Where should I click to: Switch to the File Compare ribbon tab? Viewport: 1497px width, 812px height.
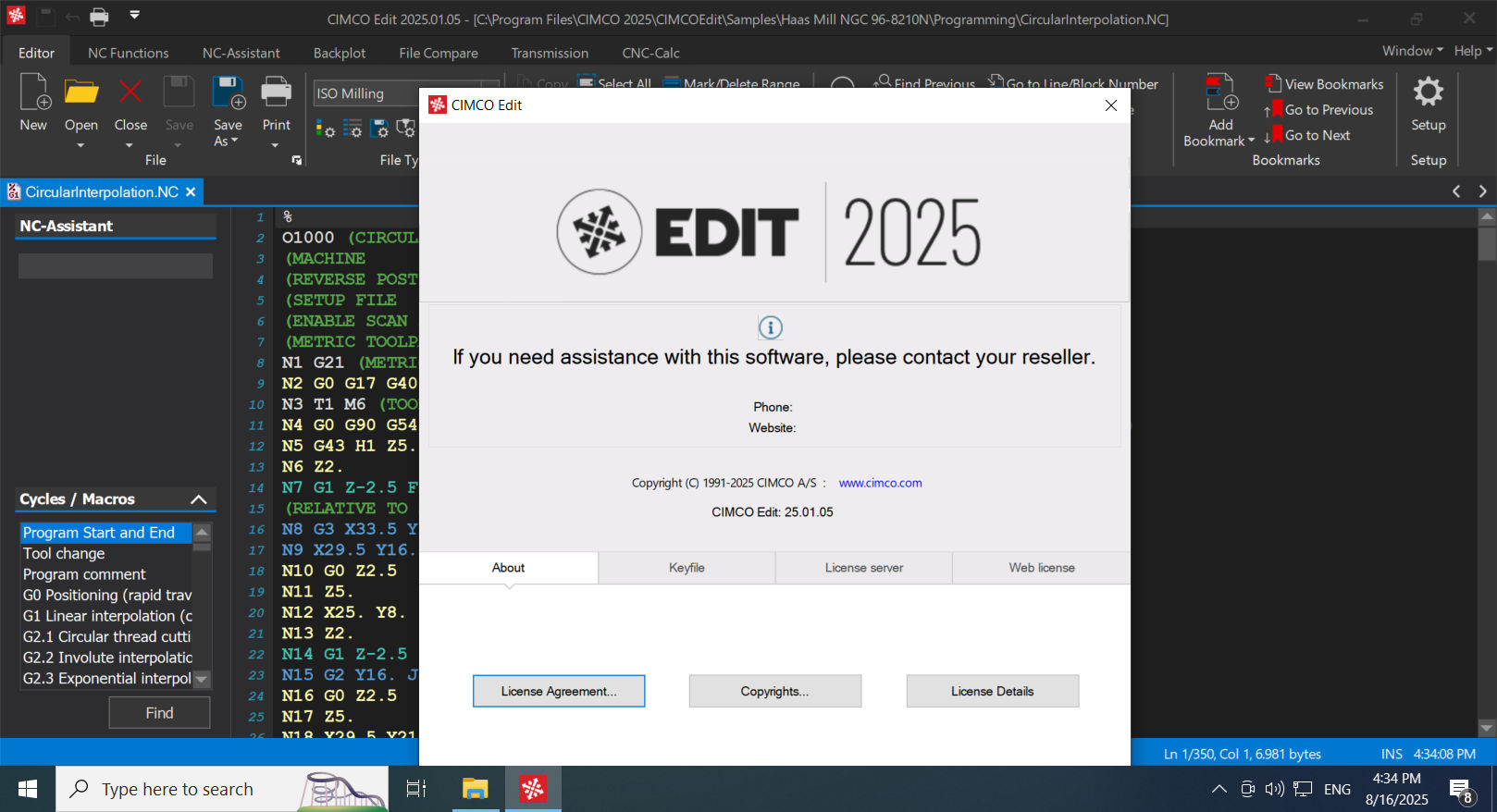[439, 54]
